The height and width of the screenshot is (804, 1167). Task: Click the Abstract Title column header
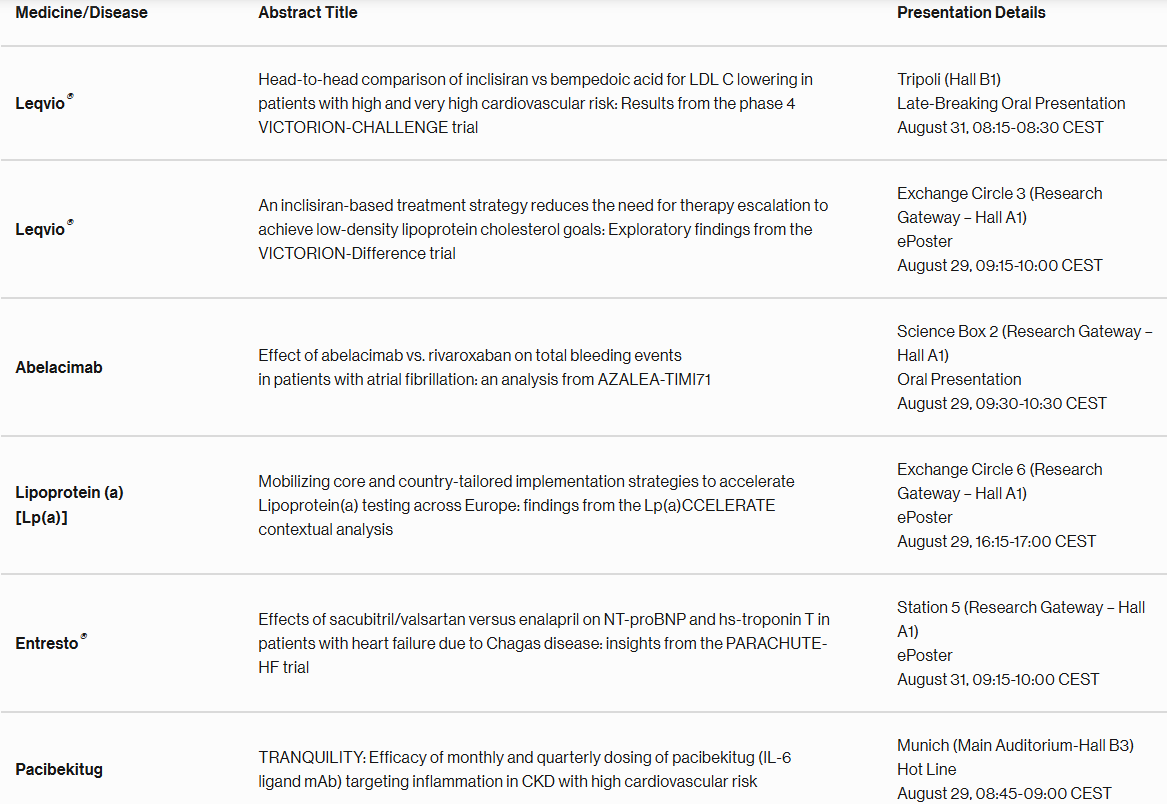point(307,13)
